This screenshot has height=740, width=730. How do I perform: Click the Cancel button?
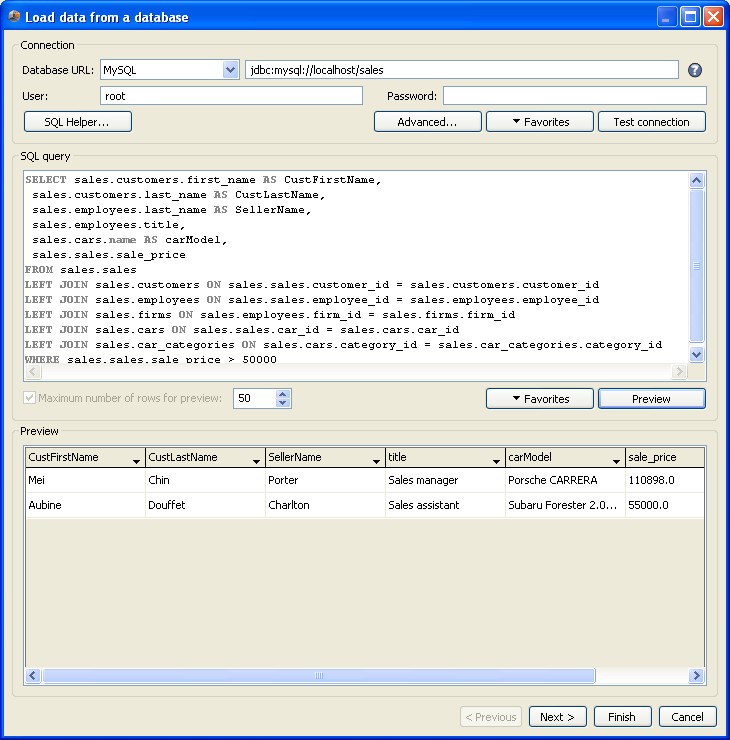[x=688, y=717]
